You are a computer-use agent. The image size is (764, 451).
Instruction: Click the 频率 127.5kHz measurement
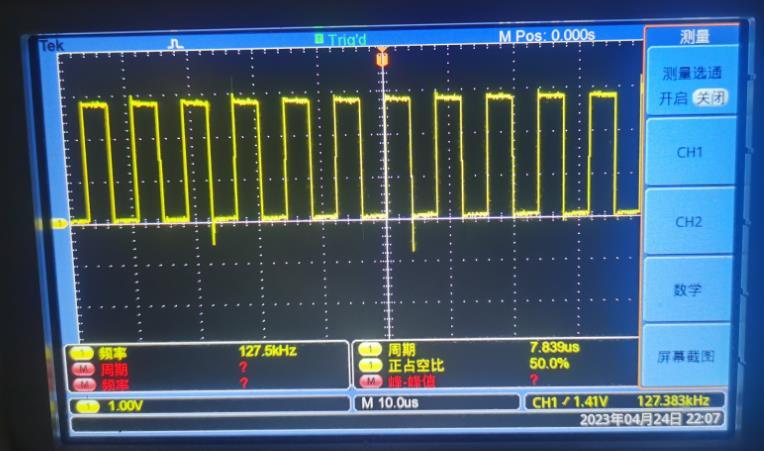197,352
